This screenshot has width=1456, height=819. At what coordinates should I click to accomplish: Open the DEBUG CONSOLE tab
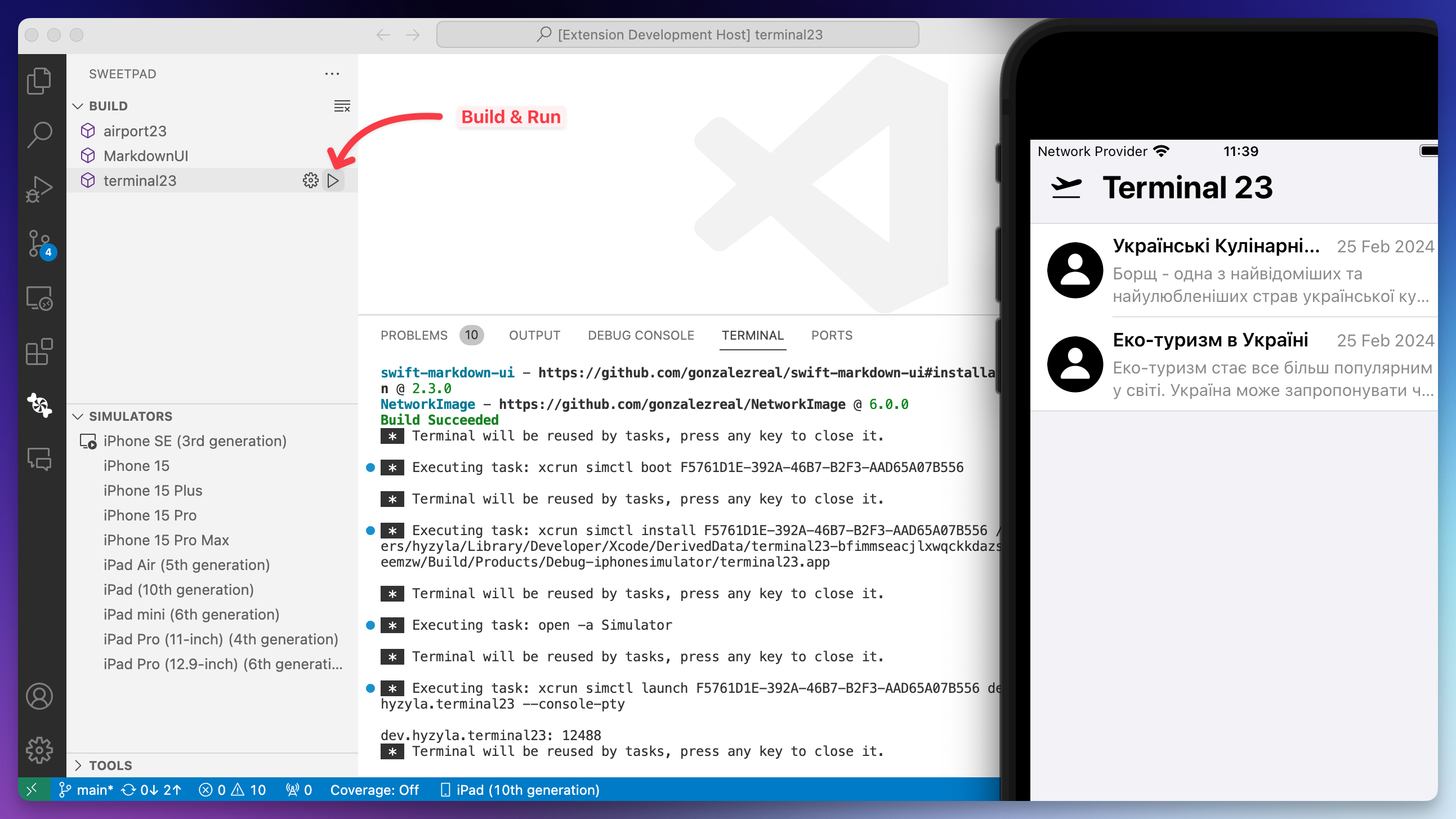click(x=641, y=335)
